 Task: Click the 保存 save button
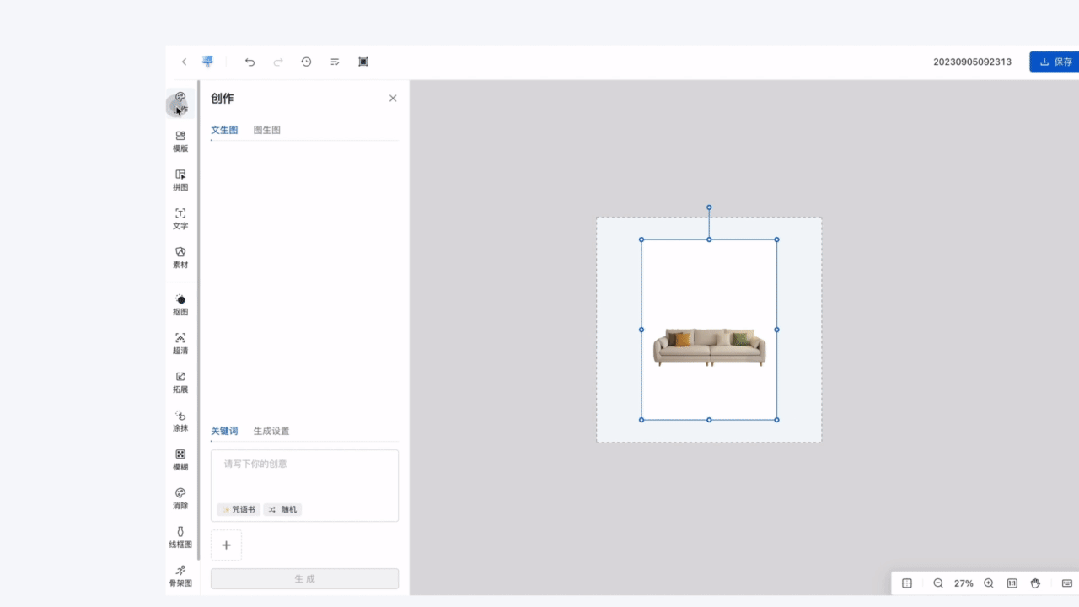tap(1055, 61)
